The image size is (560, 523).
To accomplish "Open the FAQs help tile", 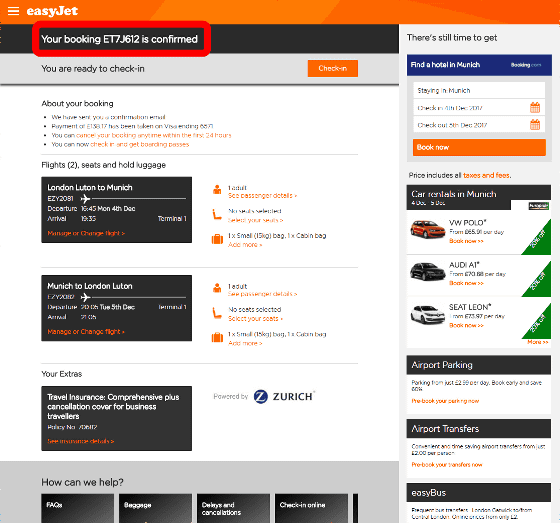I will (78, 508).
